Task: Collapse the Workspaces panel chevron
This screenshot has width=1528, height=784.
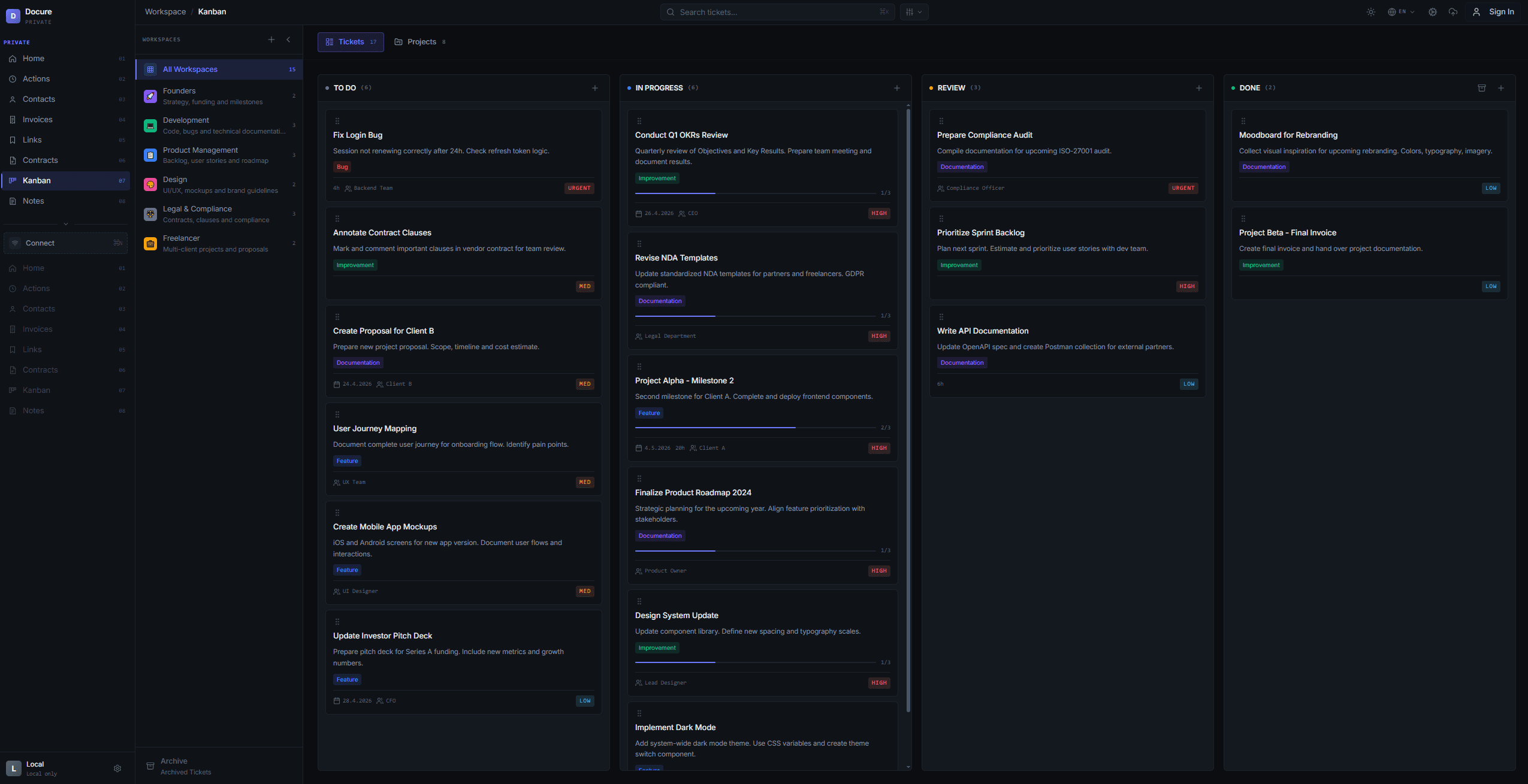Action: [x=288, y=40]
